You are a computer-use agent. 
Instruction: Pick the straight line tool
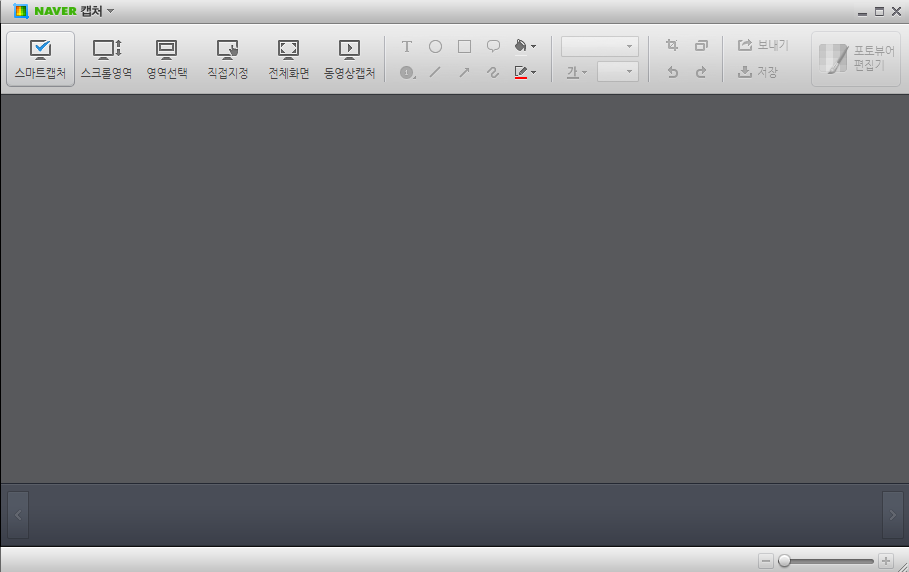click(435, 72)
